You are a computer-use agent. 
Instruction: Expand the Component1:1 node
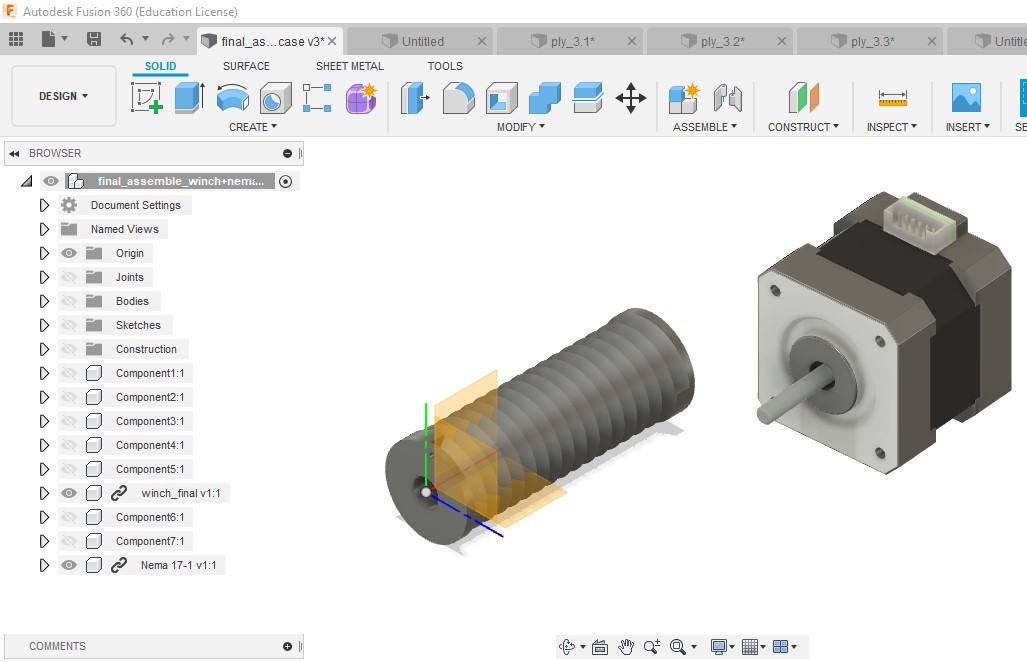click(44, 373)
